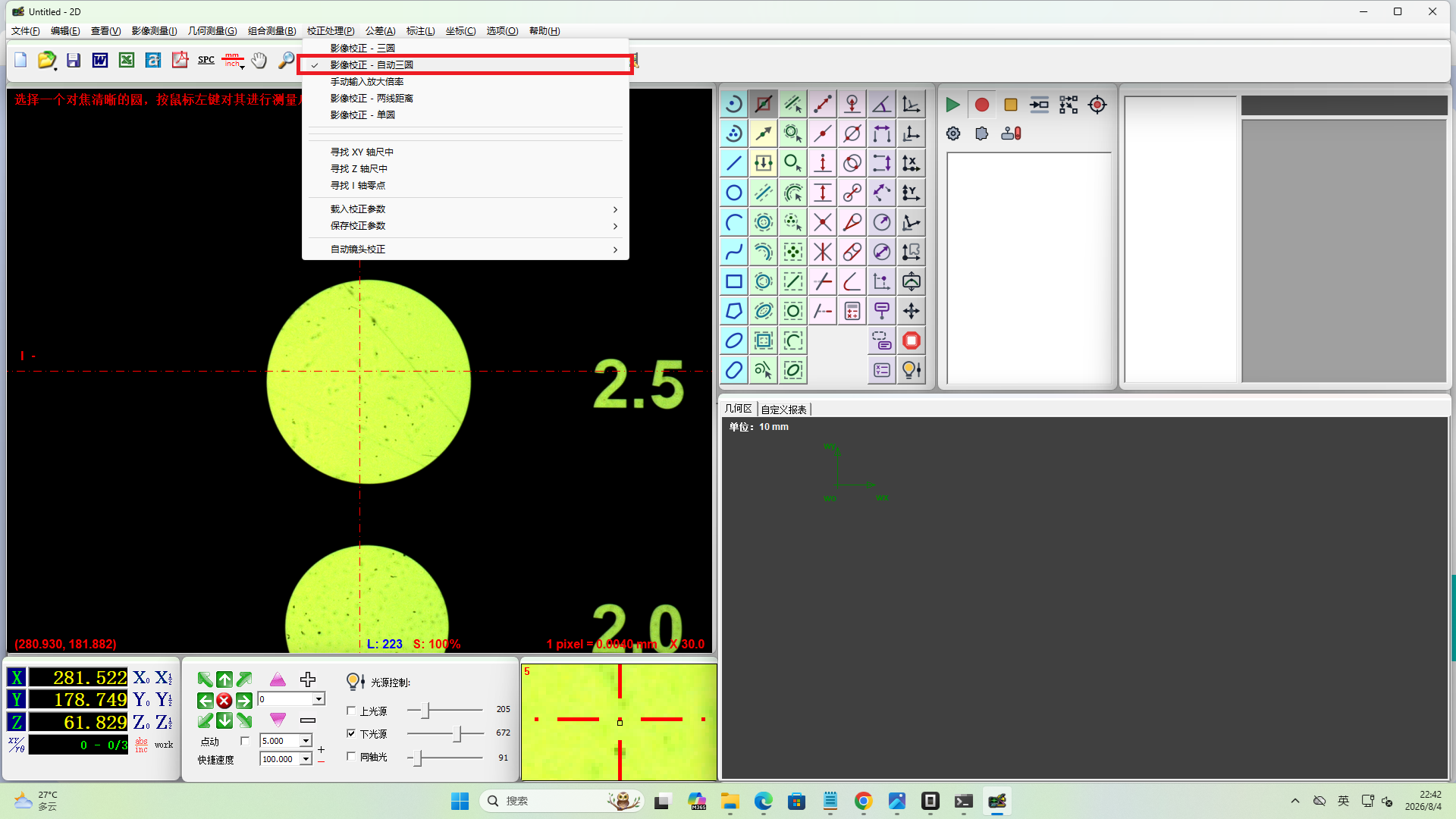Expand the 自动镜头校正 submenu
1456x819 pixels.
coord(466,249)
